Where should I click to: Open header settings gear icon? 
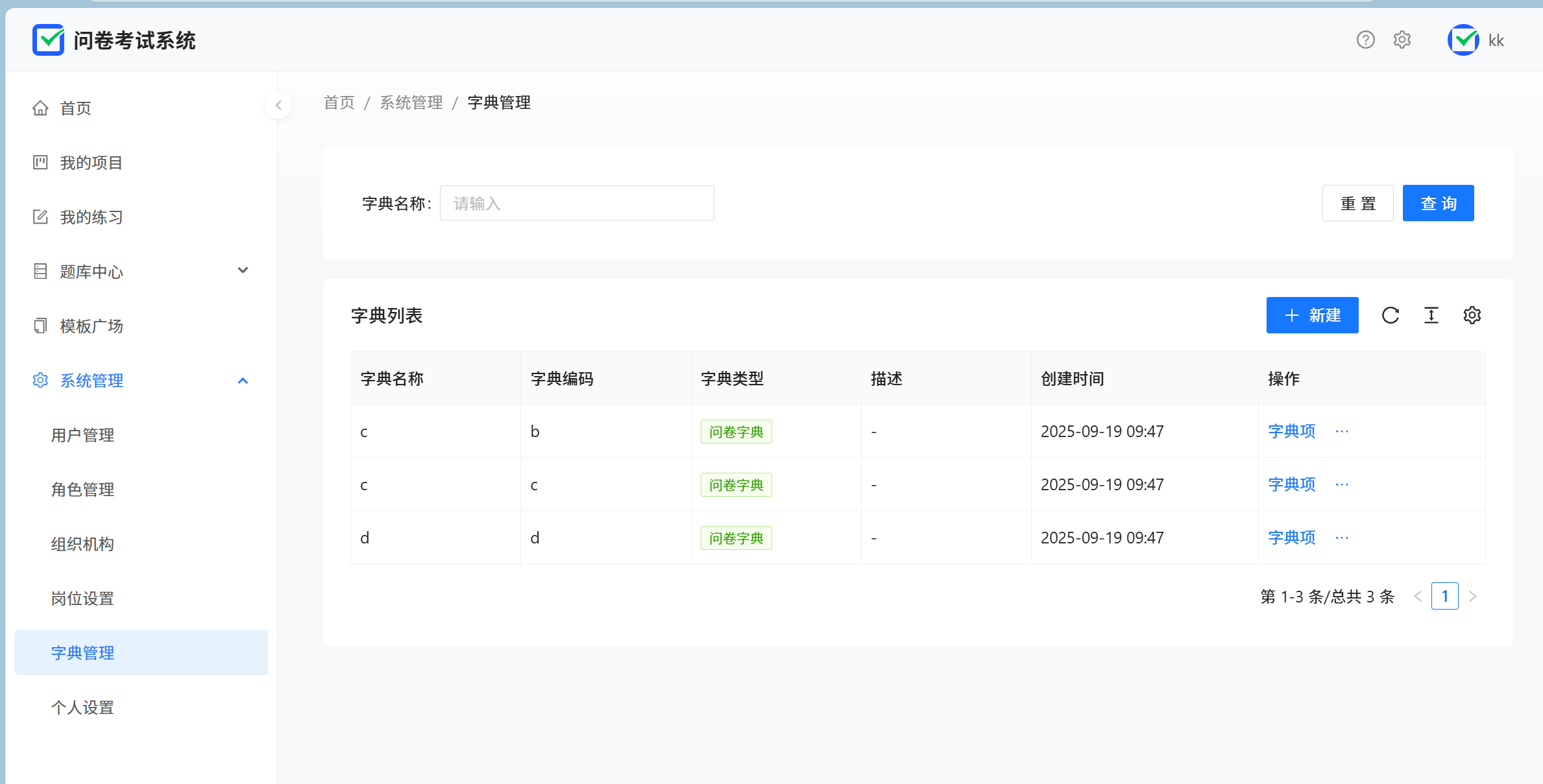[x=1402, y=40]
